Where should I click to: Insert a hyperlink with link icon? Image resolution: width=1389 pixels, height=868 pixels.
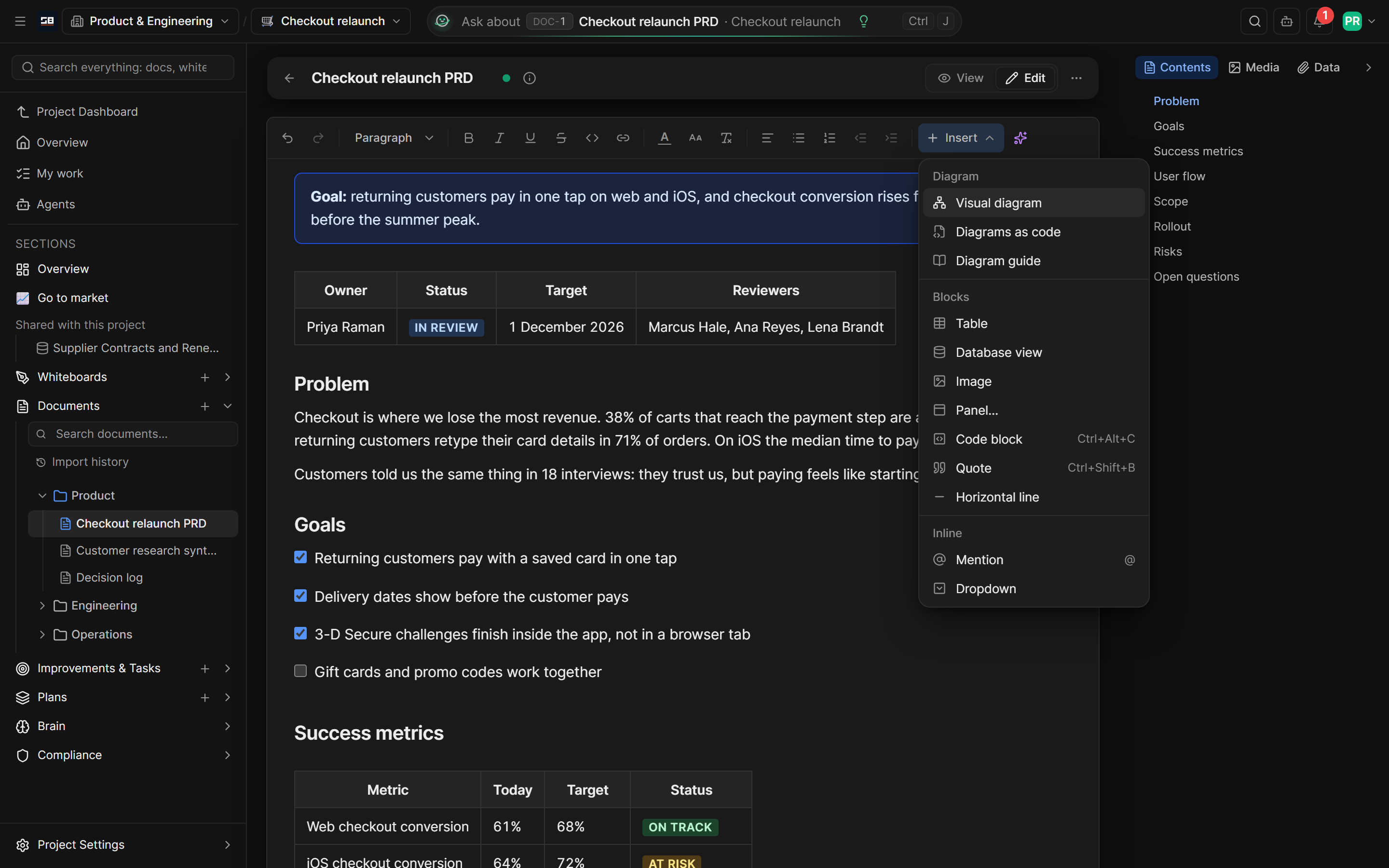623,138
